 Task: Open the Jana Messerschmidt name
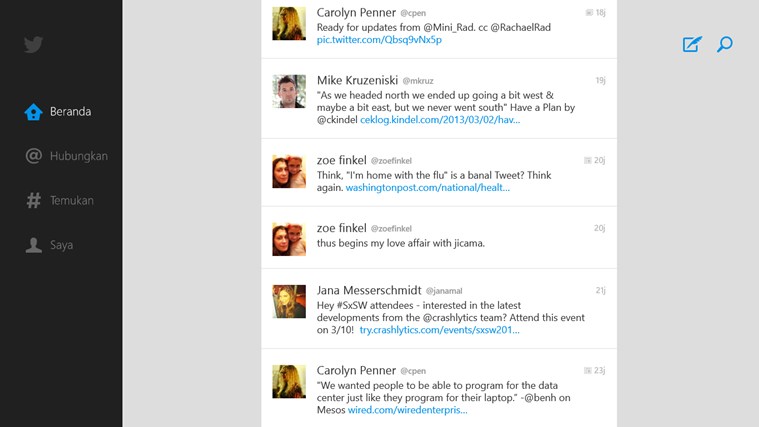pos(369,290)
